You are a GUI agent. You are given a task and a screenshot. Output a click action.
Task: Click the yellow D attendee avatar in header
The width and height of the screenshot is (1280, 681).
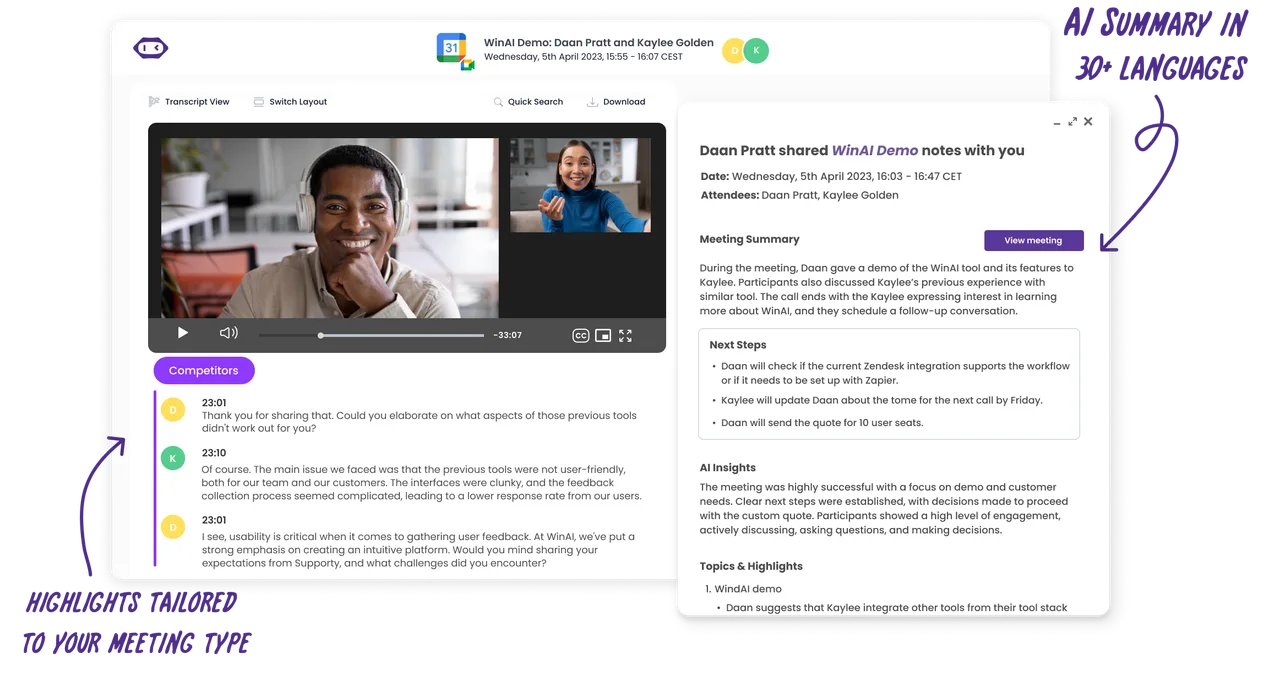735,51
